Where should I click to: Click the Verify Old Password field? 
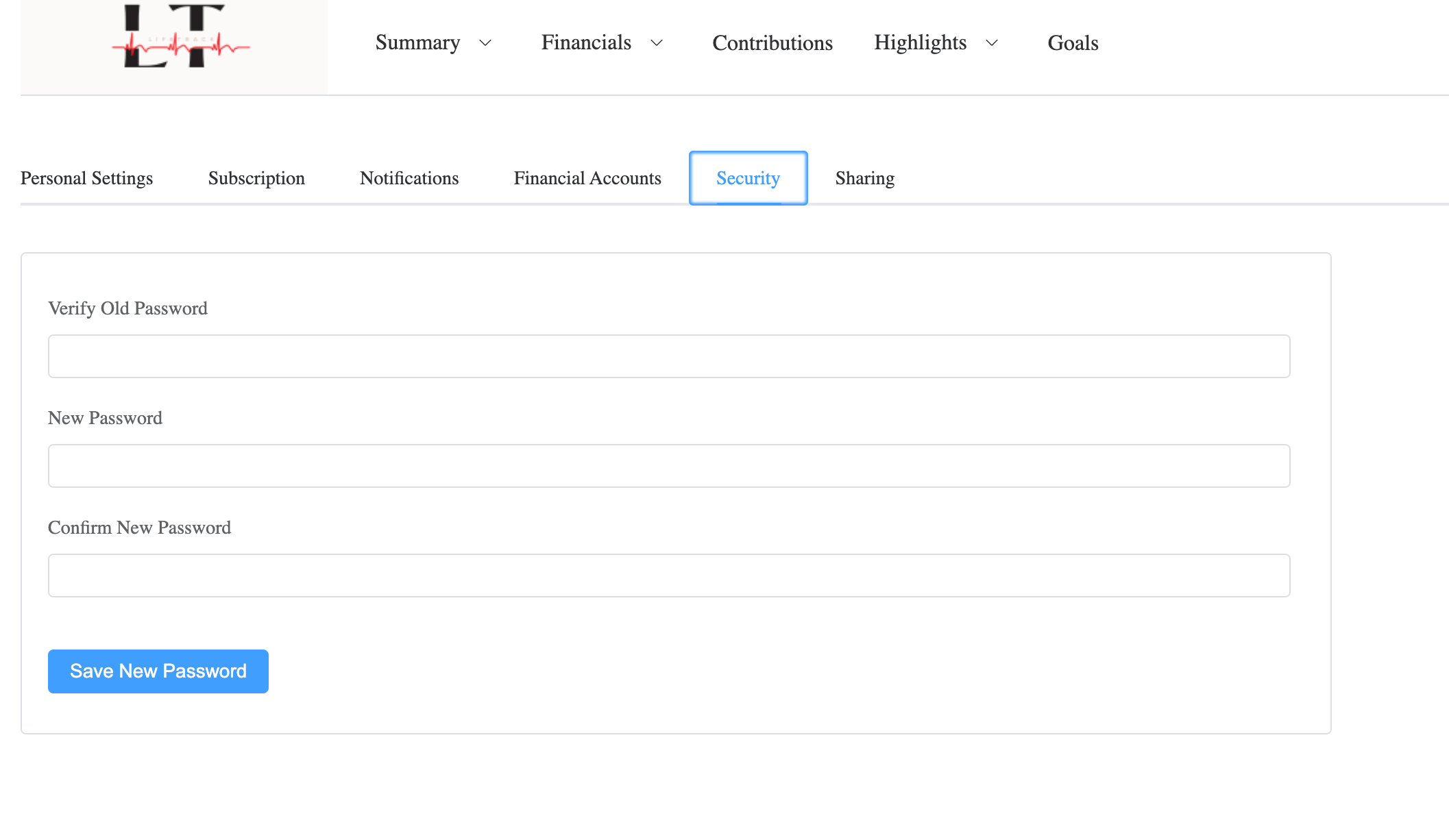pos(669,356)
